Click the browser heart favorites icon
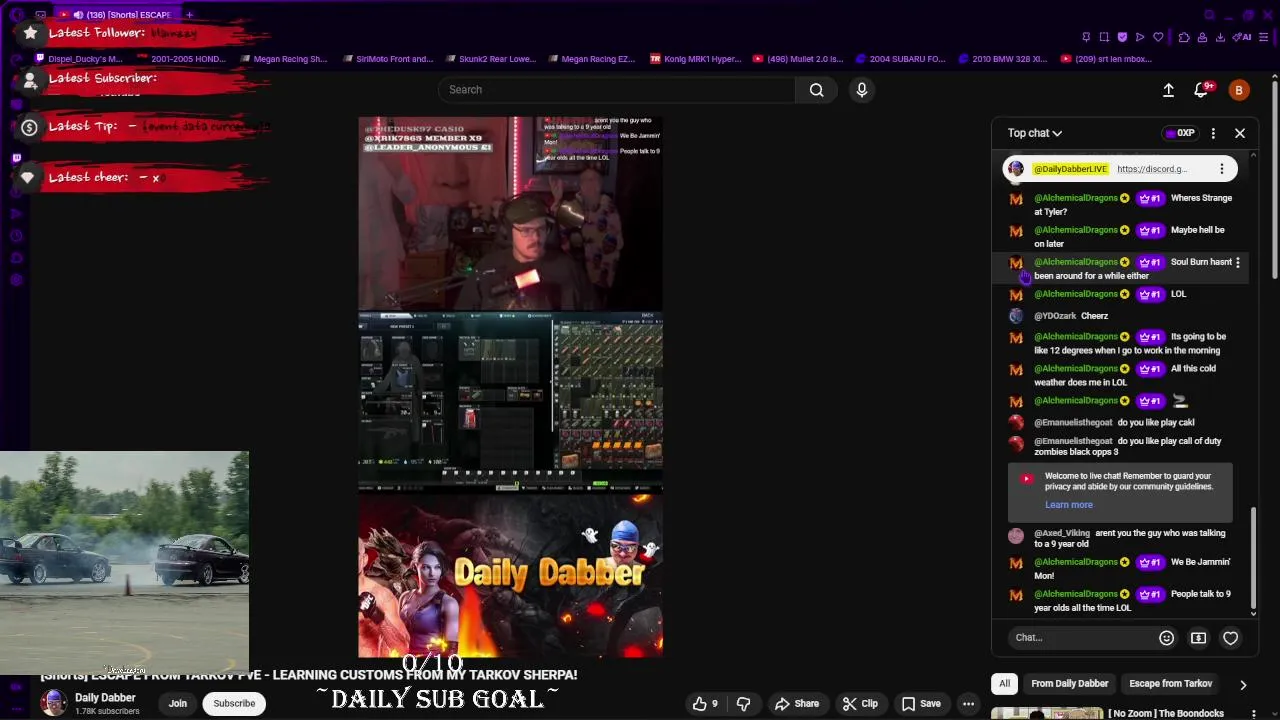Image resolution: width=1280 pixels, height=720 pixels. point(1158,37)
